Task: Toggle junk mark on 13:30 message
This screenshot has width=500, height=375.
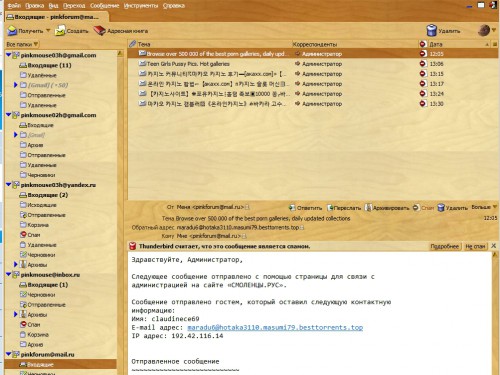Action: (423, 104)
